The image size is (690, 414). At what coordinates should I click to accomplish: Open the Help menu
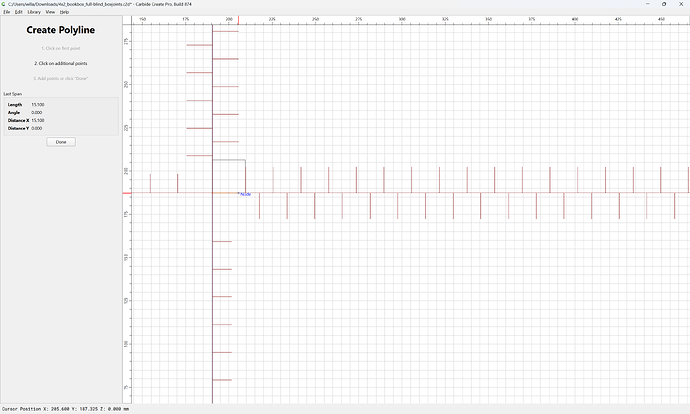(64, 12)
